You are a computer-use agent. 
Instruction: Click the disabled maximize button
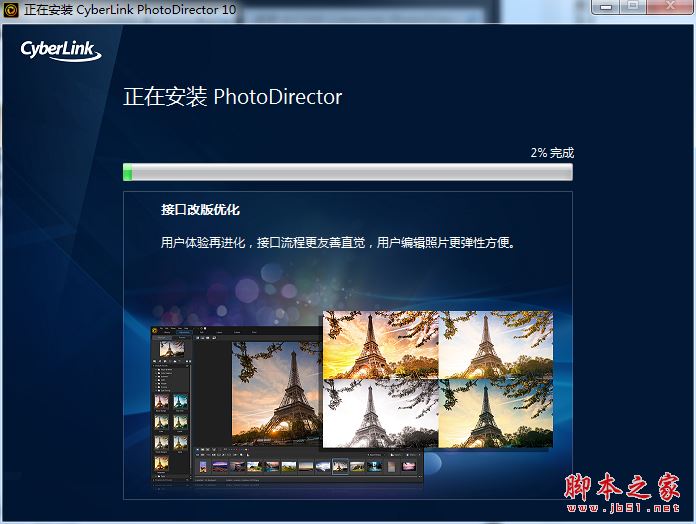633,6
